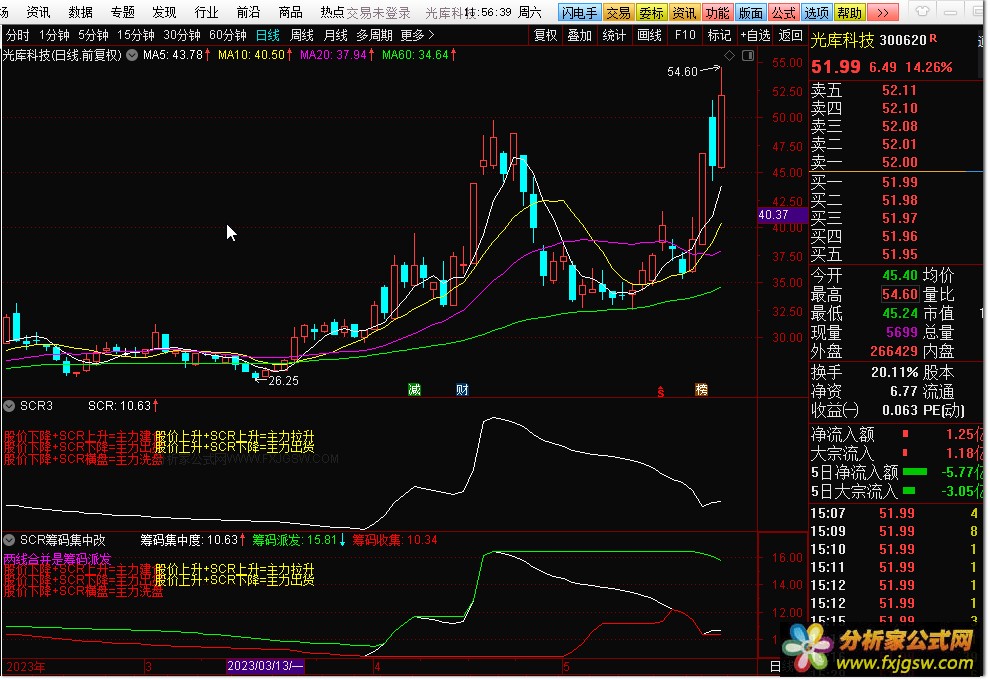990x680 pixels.
Task: Click the 返回 back toolbar item
Action: (x=790, y=35)
